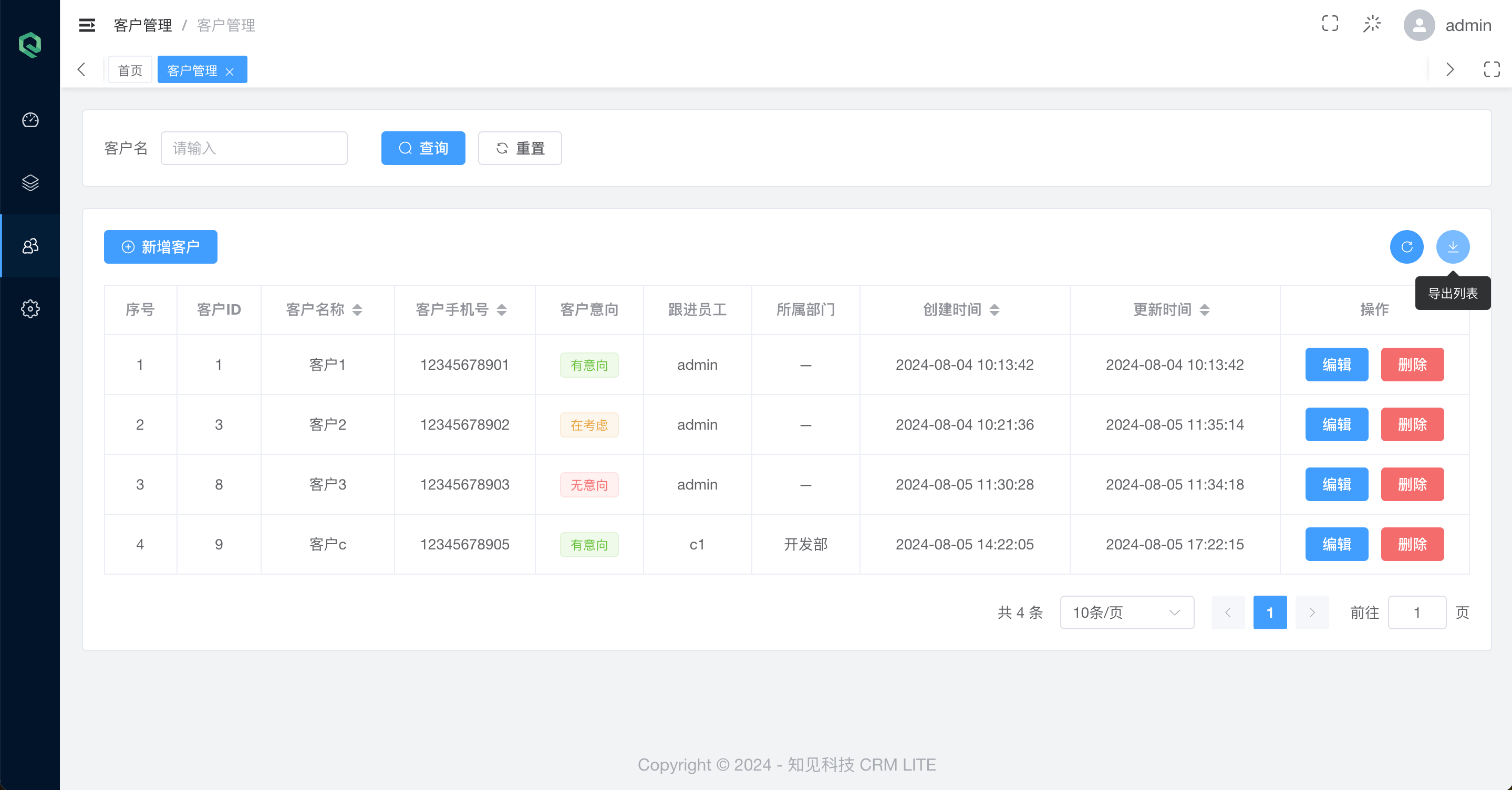Click the 共 4 条 total count
This screenshot has height=790, width=1512.
(1020, 612)
